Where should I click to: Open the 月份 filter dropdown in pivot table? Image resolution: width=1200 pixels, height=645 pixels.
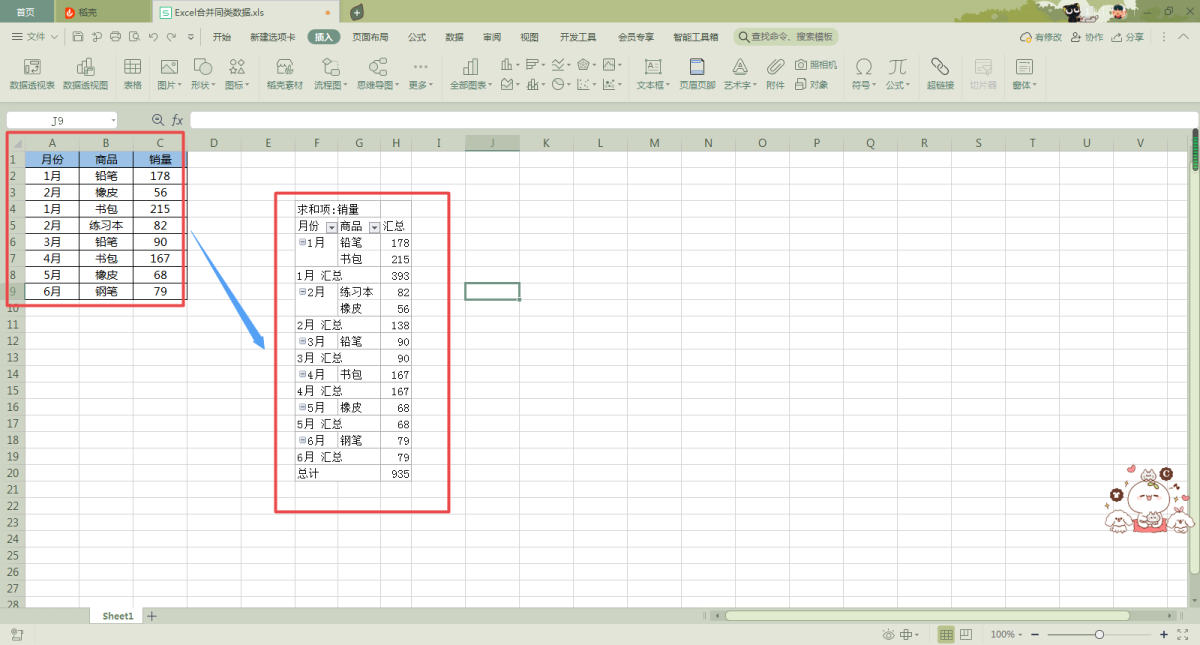(331, 227)
